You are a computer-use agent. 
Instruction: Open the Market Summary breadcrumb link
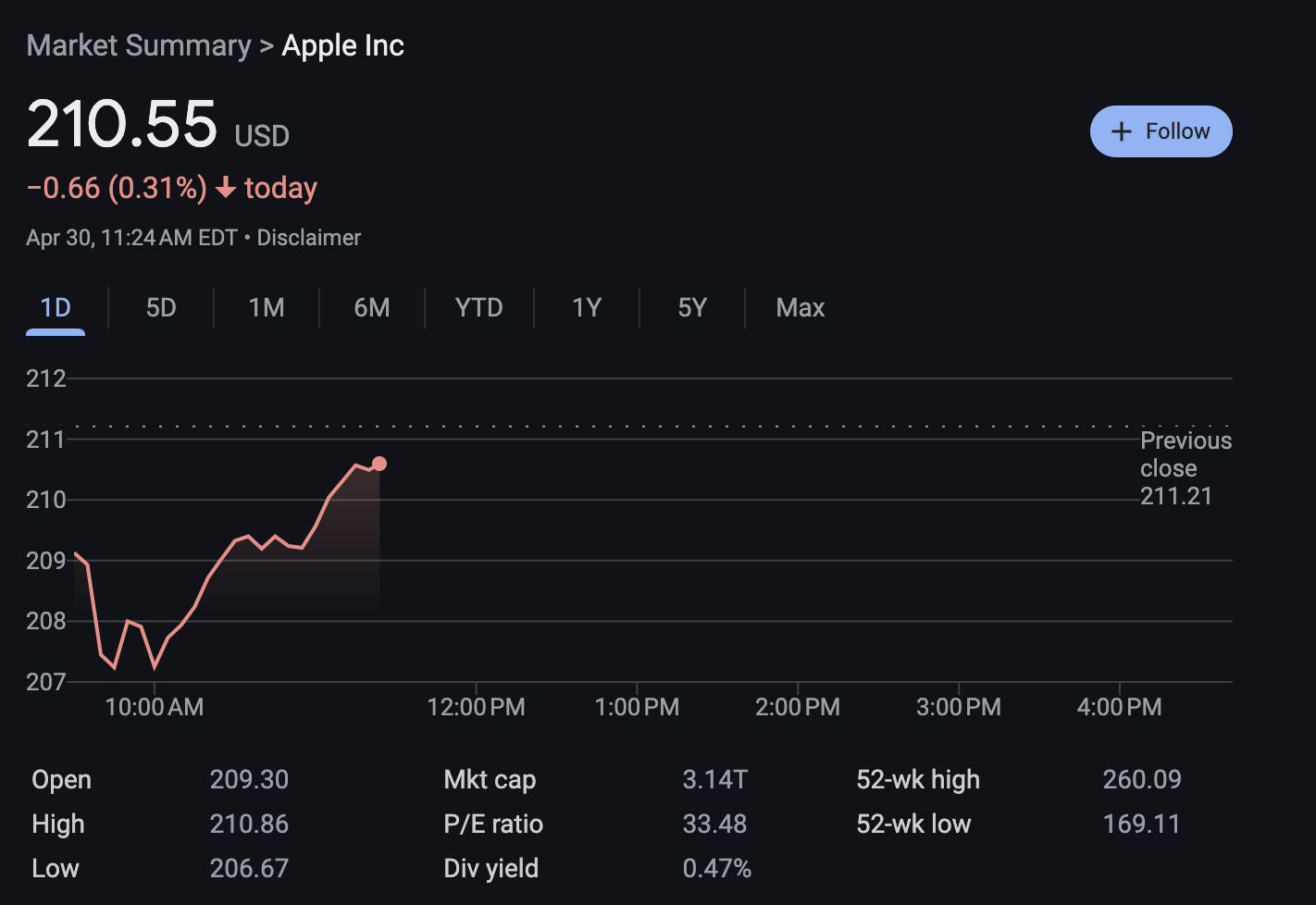(139, 45)
